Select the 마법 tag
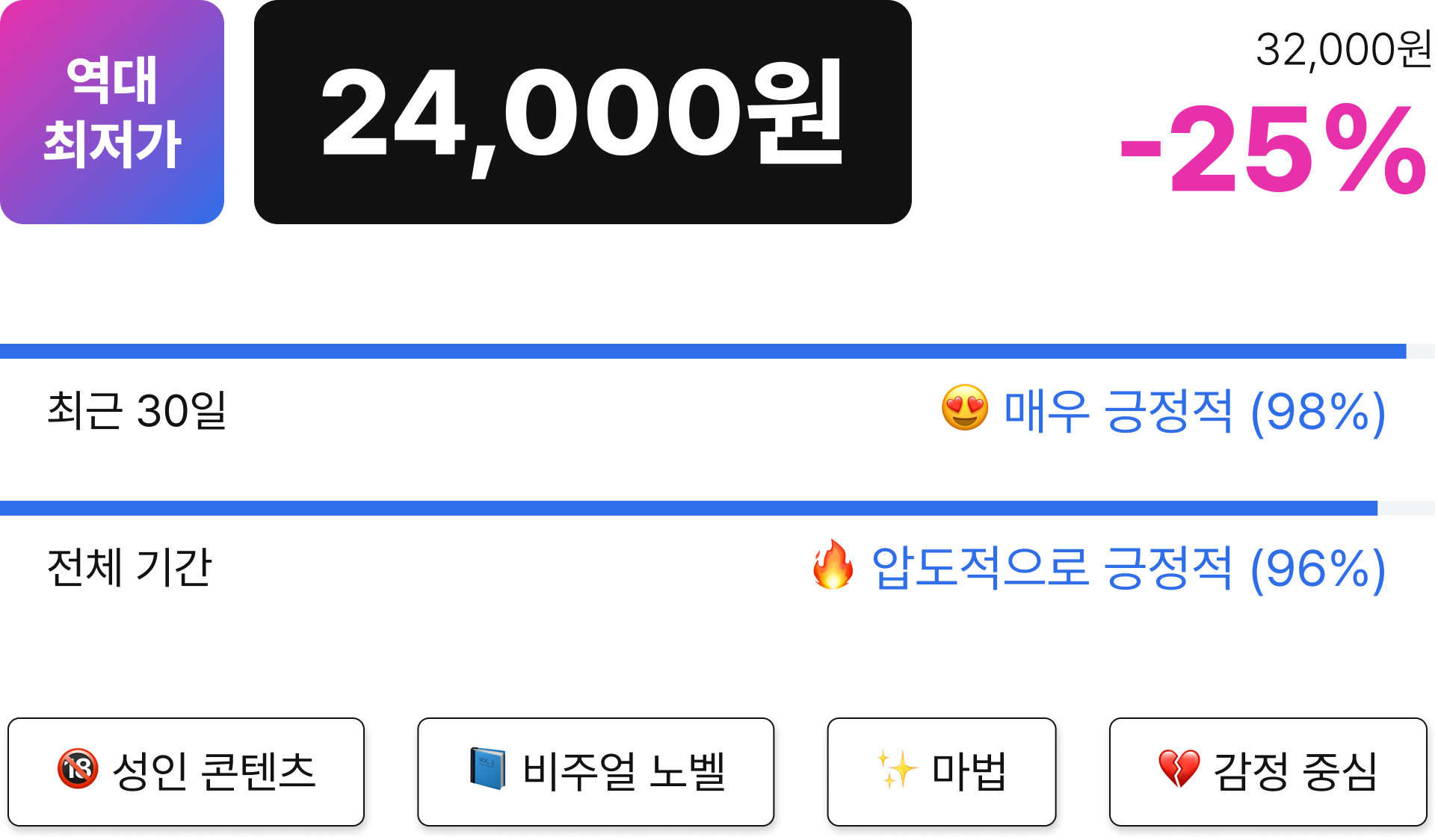This screenshot has width=1438, height=840. (x=942, y=772)
